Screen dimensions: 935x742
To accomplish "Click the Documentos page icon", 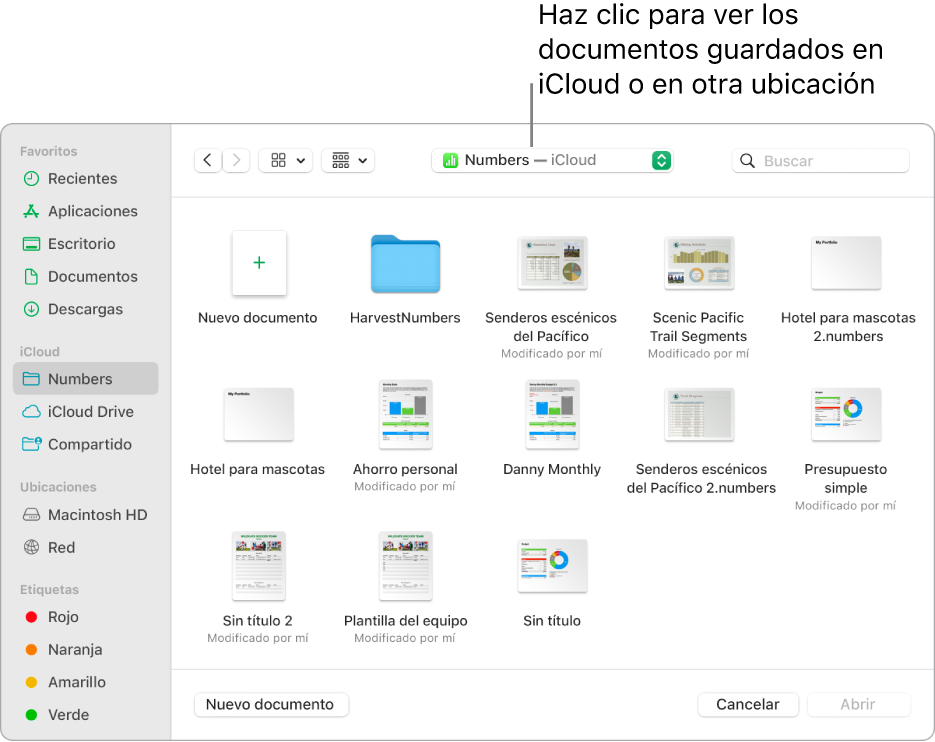I will (31, 277).
